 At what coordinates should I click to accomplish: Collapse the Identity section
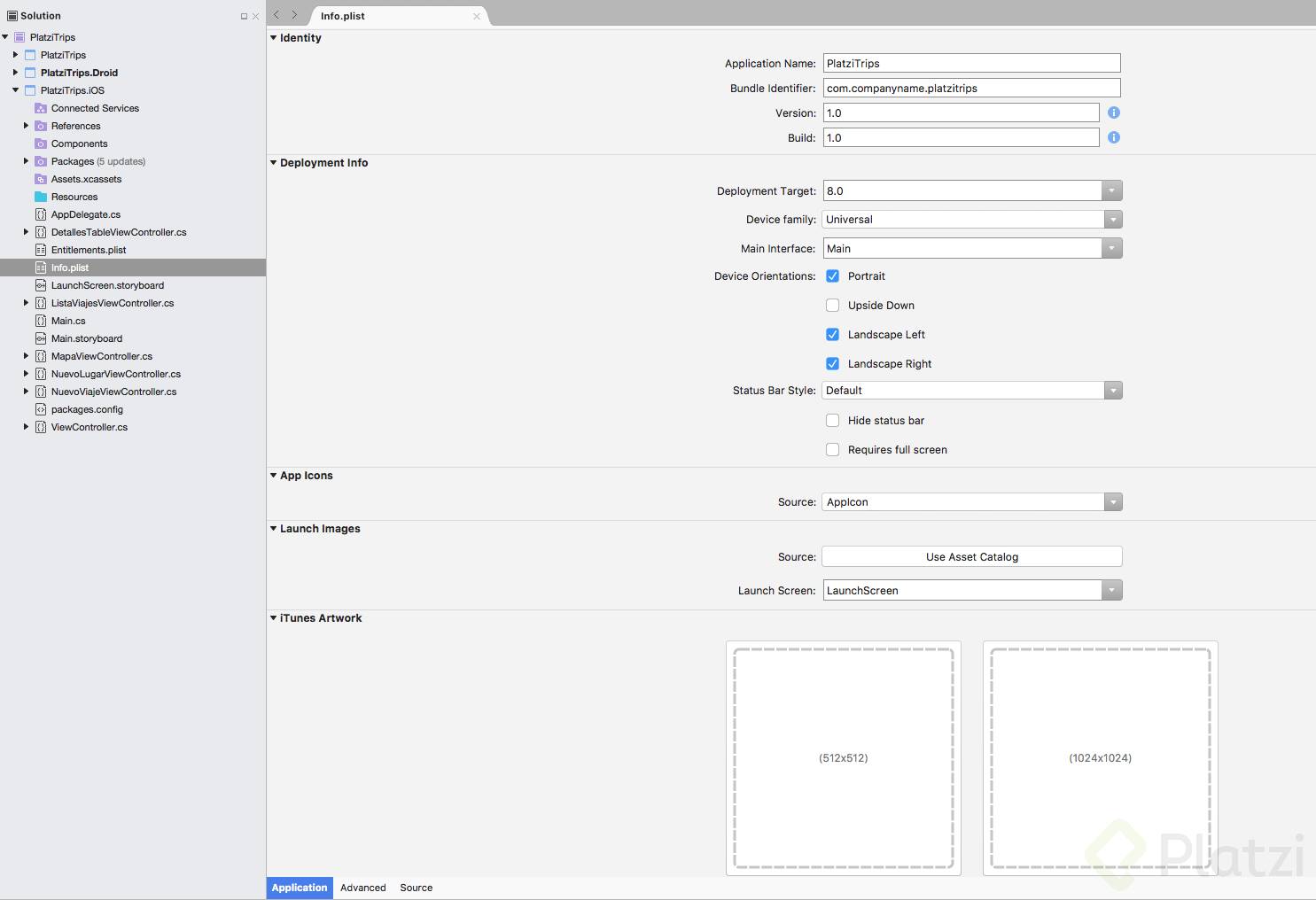273,38
